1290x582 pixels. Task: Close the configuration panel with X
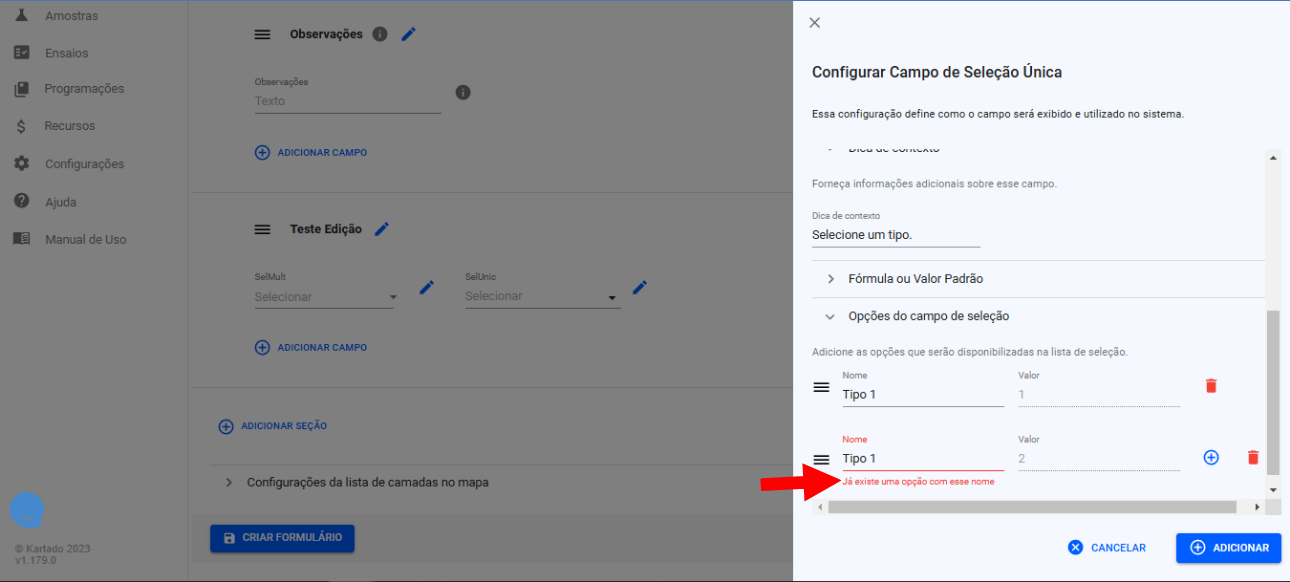[x=814, y=23]
